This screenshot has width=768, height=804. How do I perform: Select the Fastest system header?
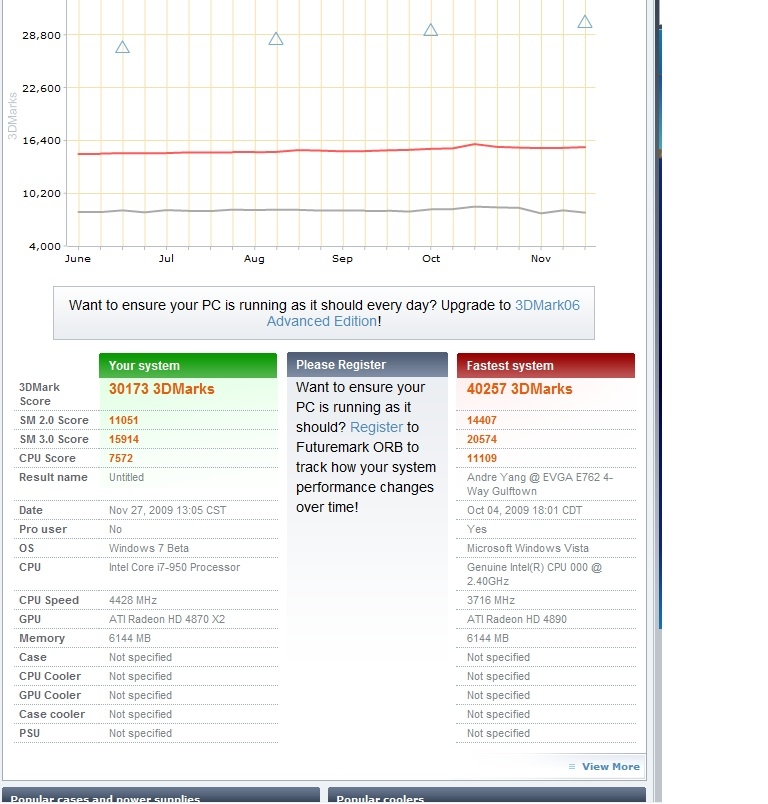coord(545,365)
